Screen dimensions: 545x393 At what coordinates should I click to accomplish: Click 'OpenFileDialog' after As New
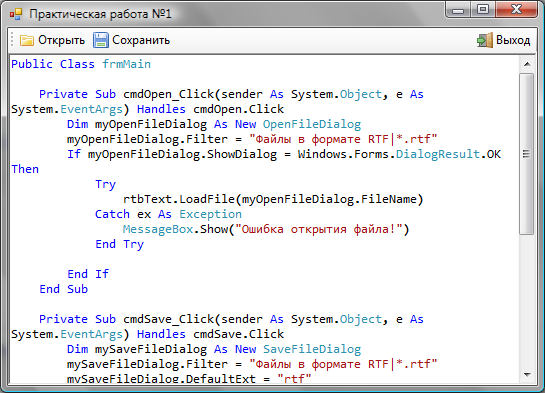tap(312, 124)
